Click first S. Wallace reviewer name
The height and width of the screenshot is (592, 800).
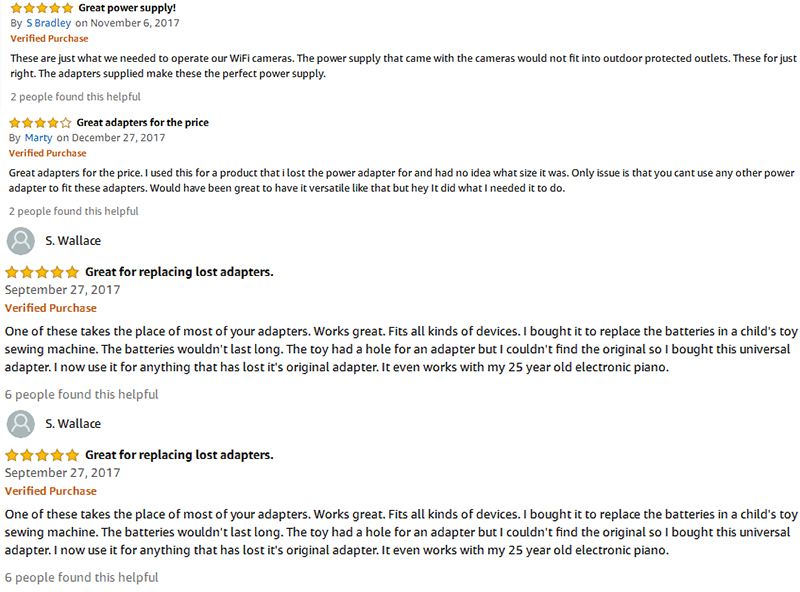click(73, 241)
